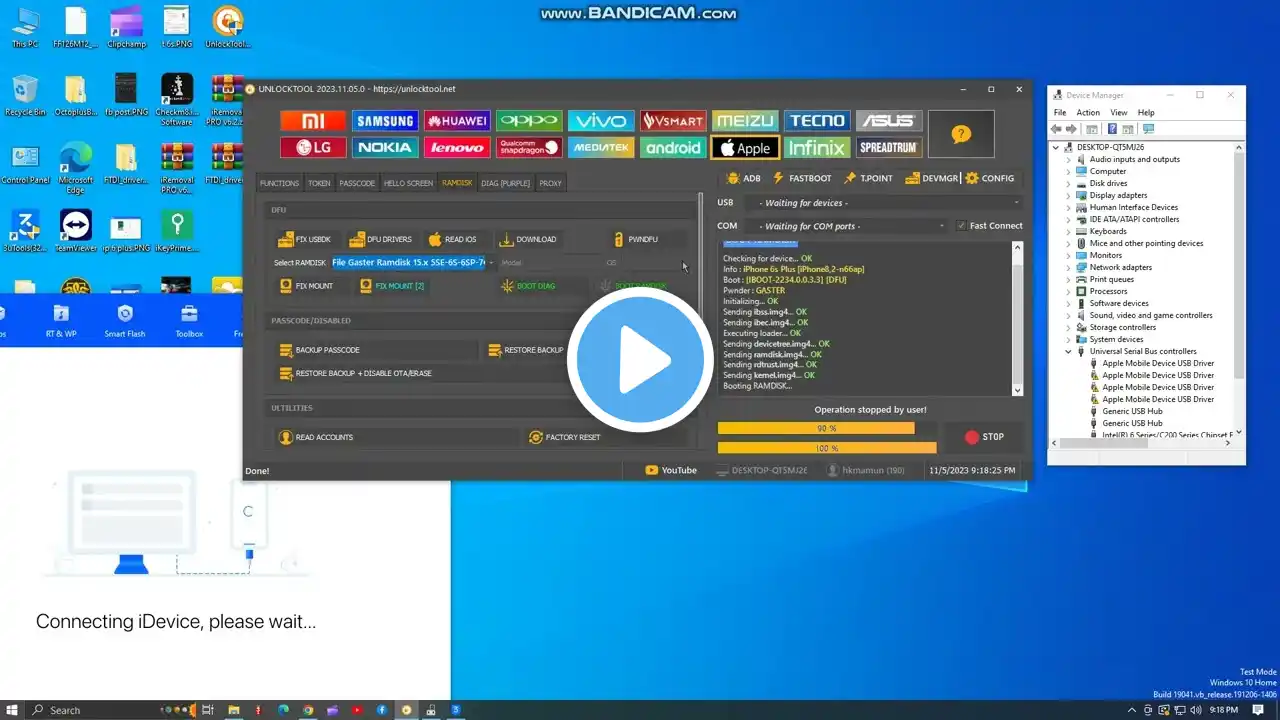This screenshot has height=720, width=1280.
Task: Switch to the TOKEN tab
Action: [319, 183]
